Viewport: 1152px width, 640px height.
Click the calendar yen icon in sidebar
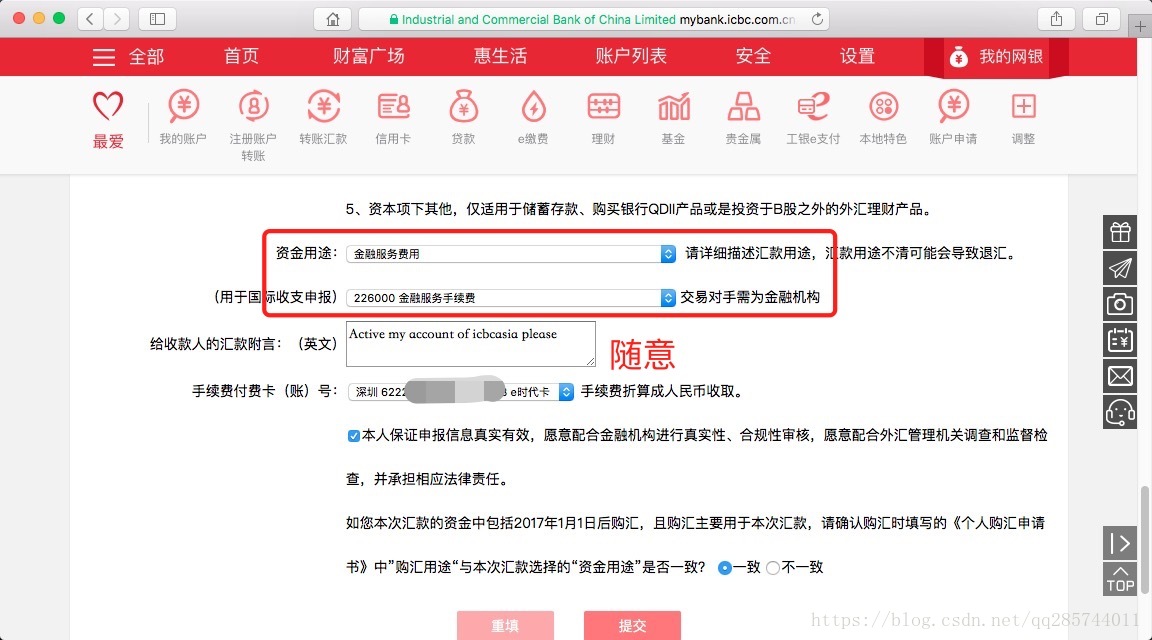[1120, 339]
